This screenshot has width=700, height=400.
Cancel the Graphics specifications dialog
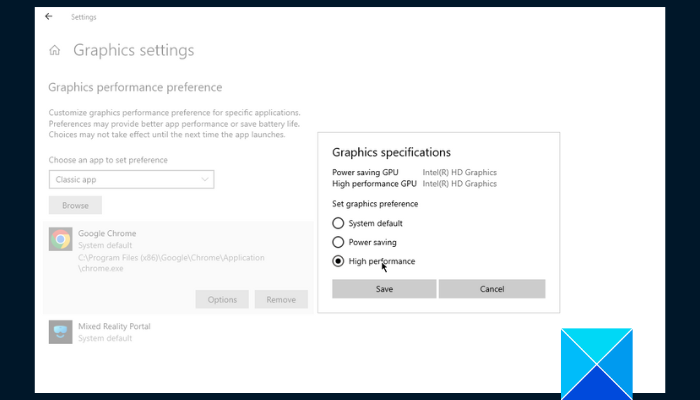point(492,288)
